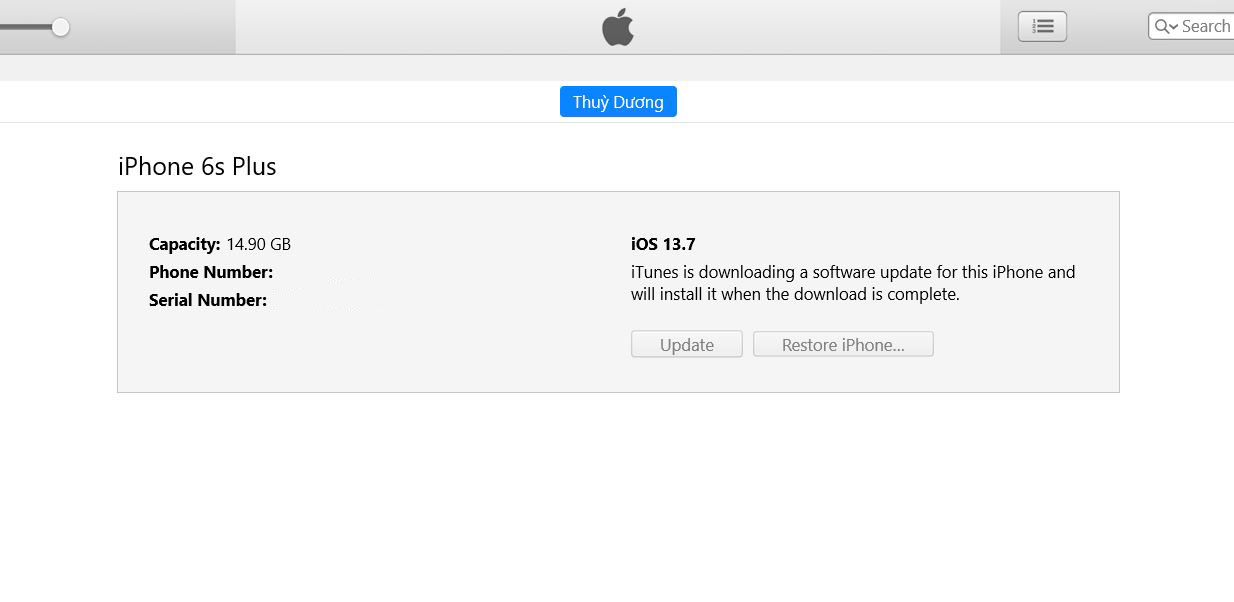Click the iOS 13.7 version text
Viewport: 1234px width, 602px height.
pos(663,244)
